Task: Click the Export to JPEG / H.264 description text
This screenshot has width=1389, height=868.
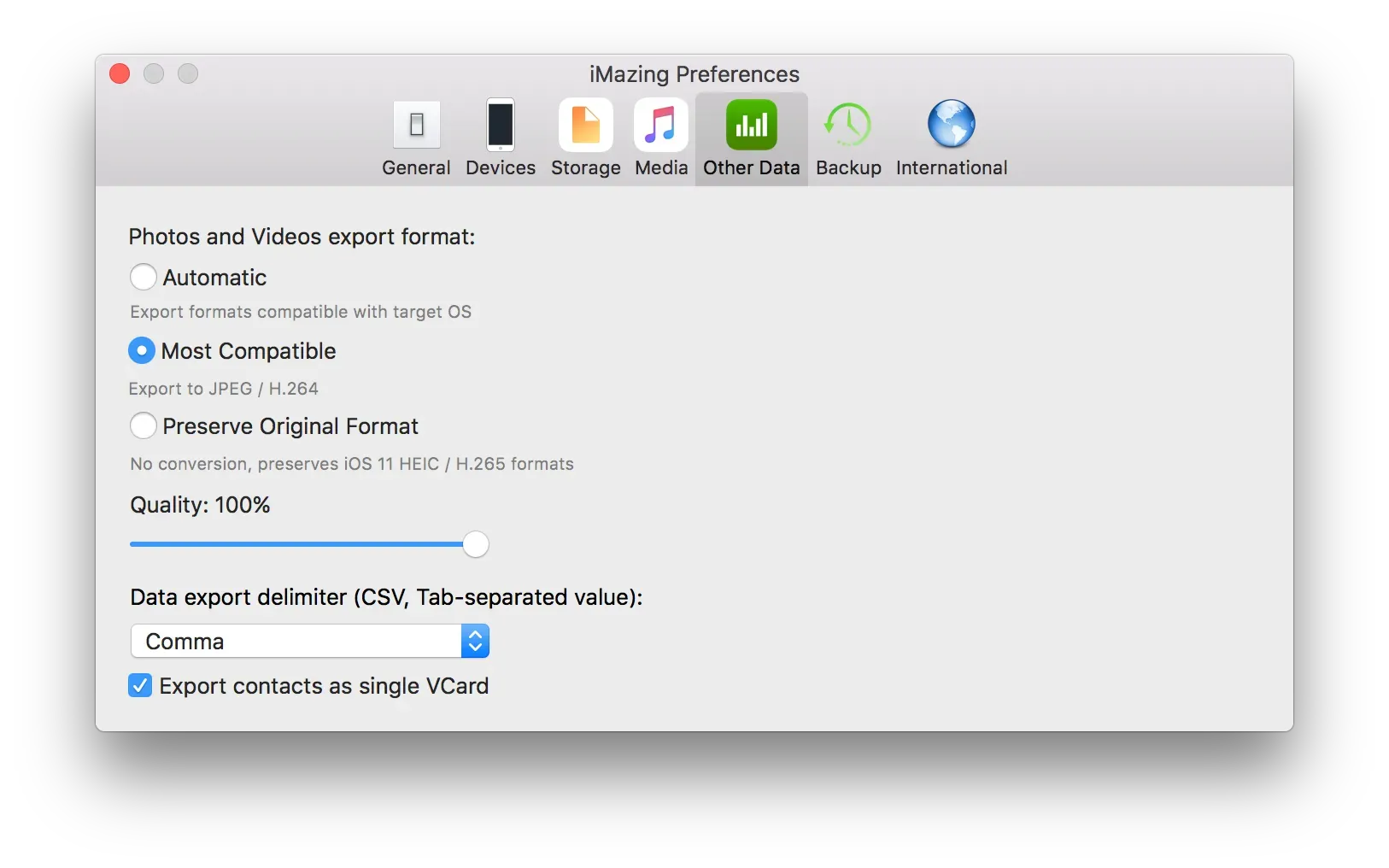Action: [x=223, y=388]
